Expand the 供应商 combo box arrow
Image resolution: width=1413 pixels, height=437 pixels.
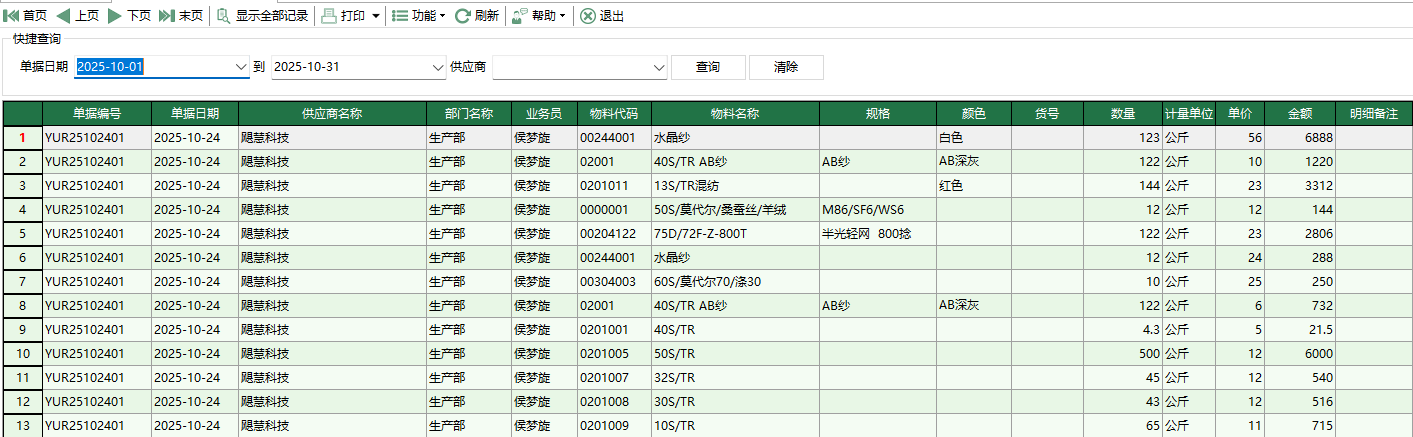[x=658, y=67]
